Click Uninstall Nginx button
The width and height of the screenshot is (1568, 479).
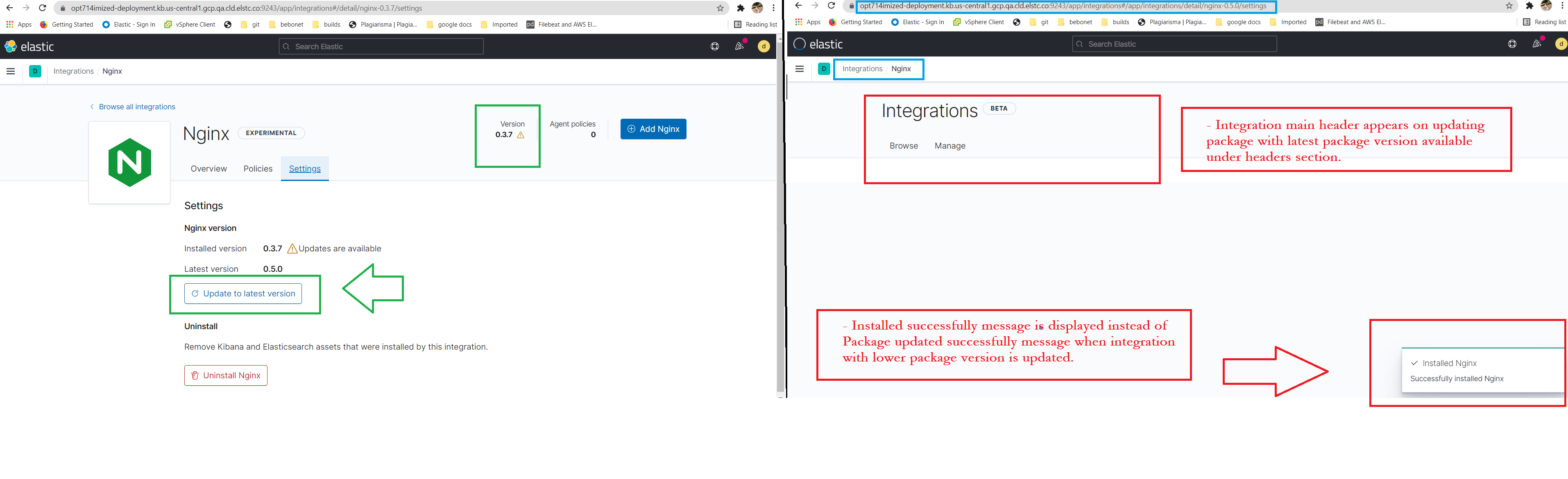226,375
